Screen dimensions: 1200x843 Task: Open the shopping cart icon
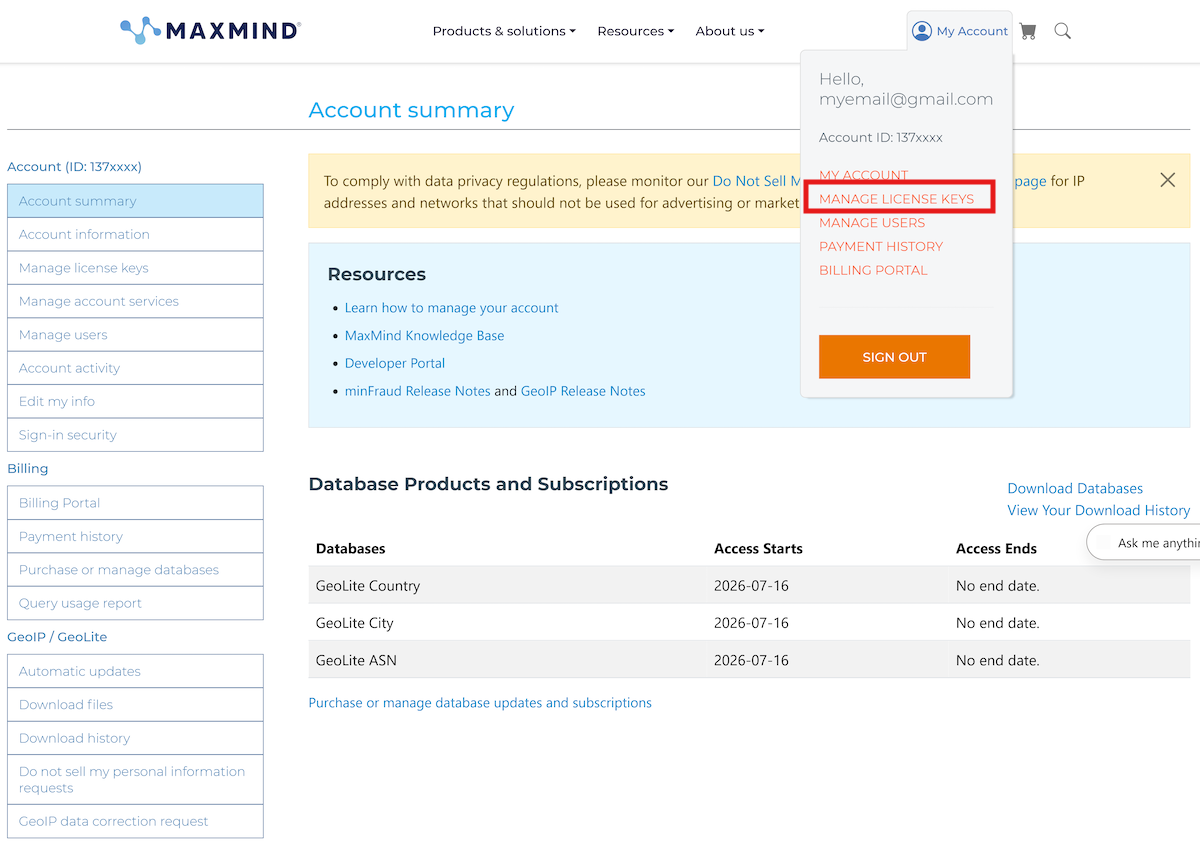(x=1028, y=31)
